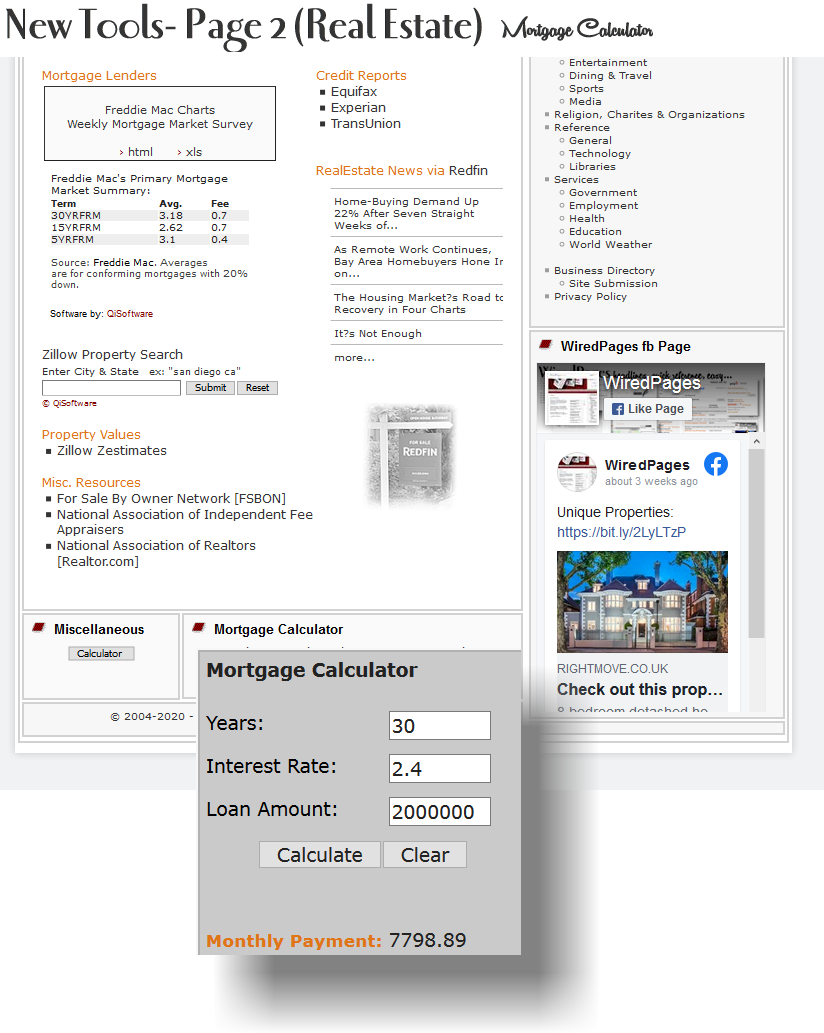This screenshot has width=824, height=1033.
Task: Click the red book icon beside WiredPages fb Page
Action: coord(545,345)
